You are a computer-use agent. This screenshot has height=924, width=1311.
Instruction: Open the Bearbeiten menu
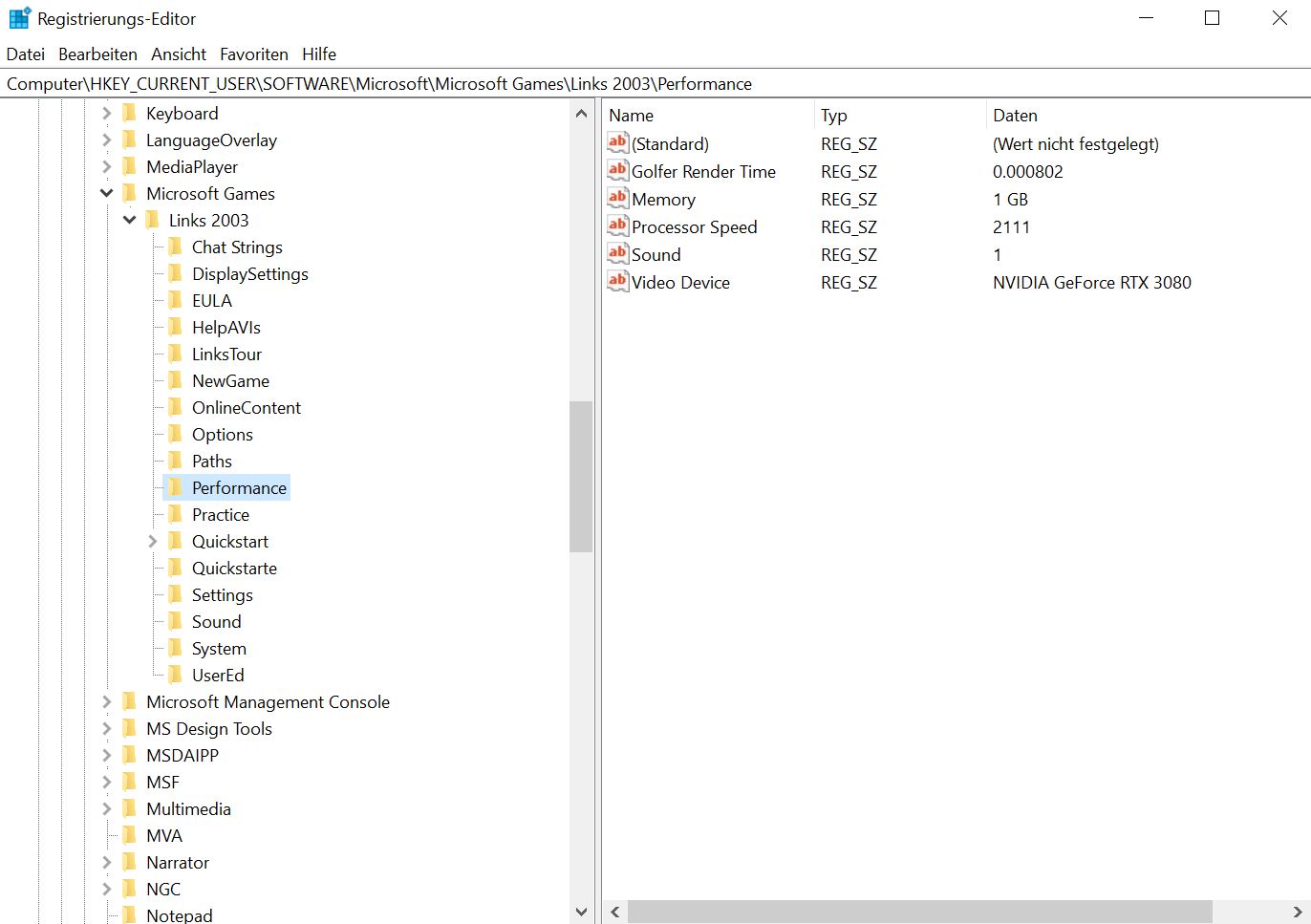pyautogui.click(x=97, y=54)
